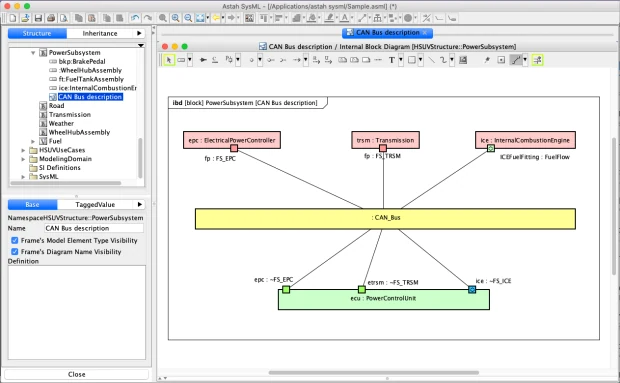Click the Zoom out magnifier icon

(188, 18)
